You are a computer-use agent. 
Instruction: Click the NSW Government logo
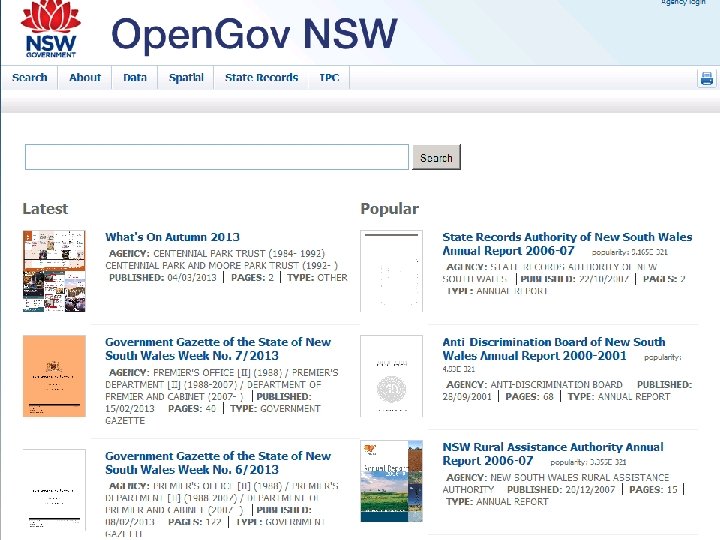tap(51, 28)
